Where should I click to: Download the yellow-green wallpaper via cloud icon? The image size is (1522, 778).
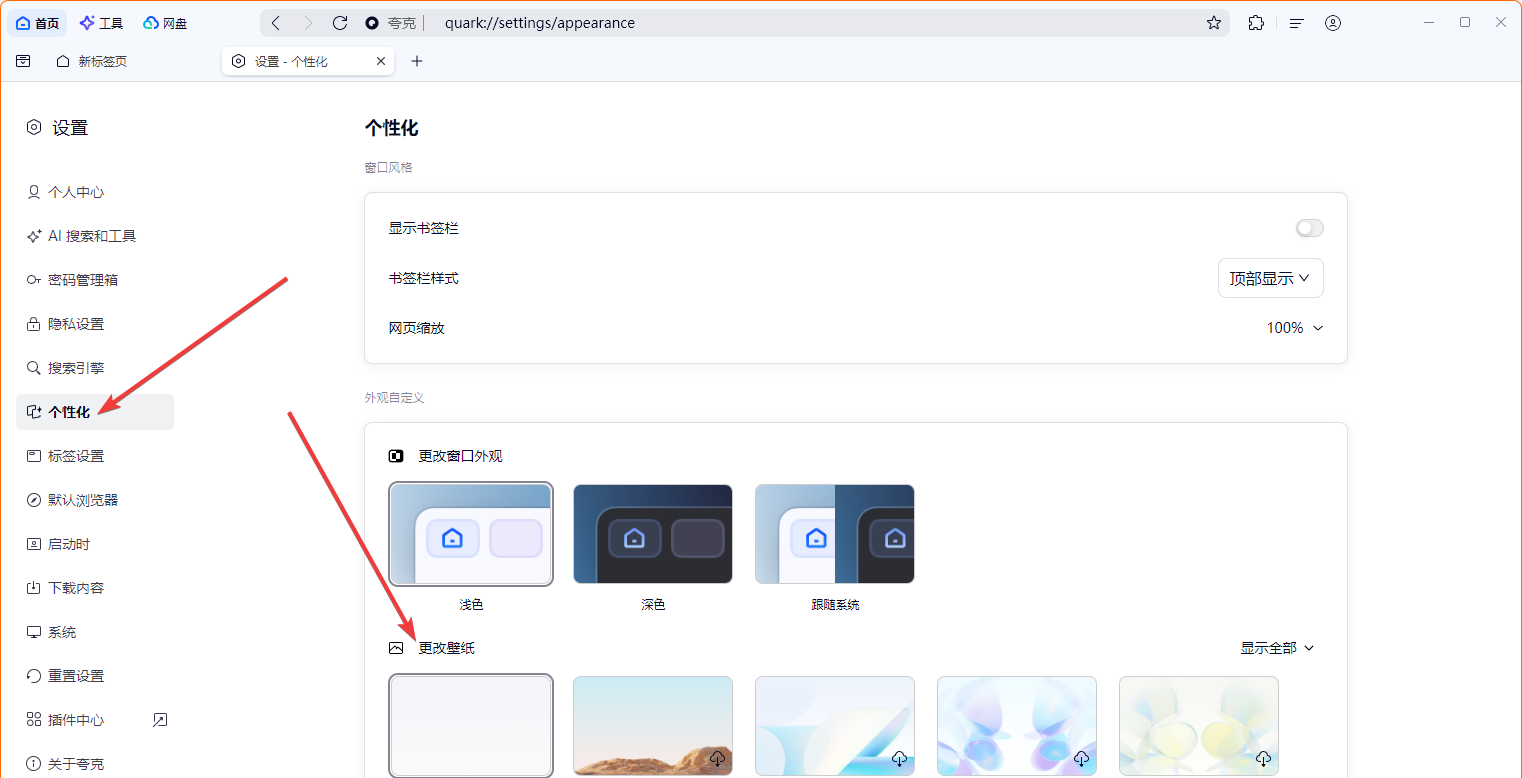tap(1264, 759)
